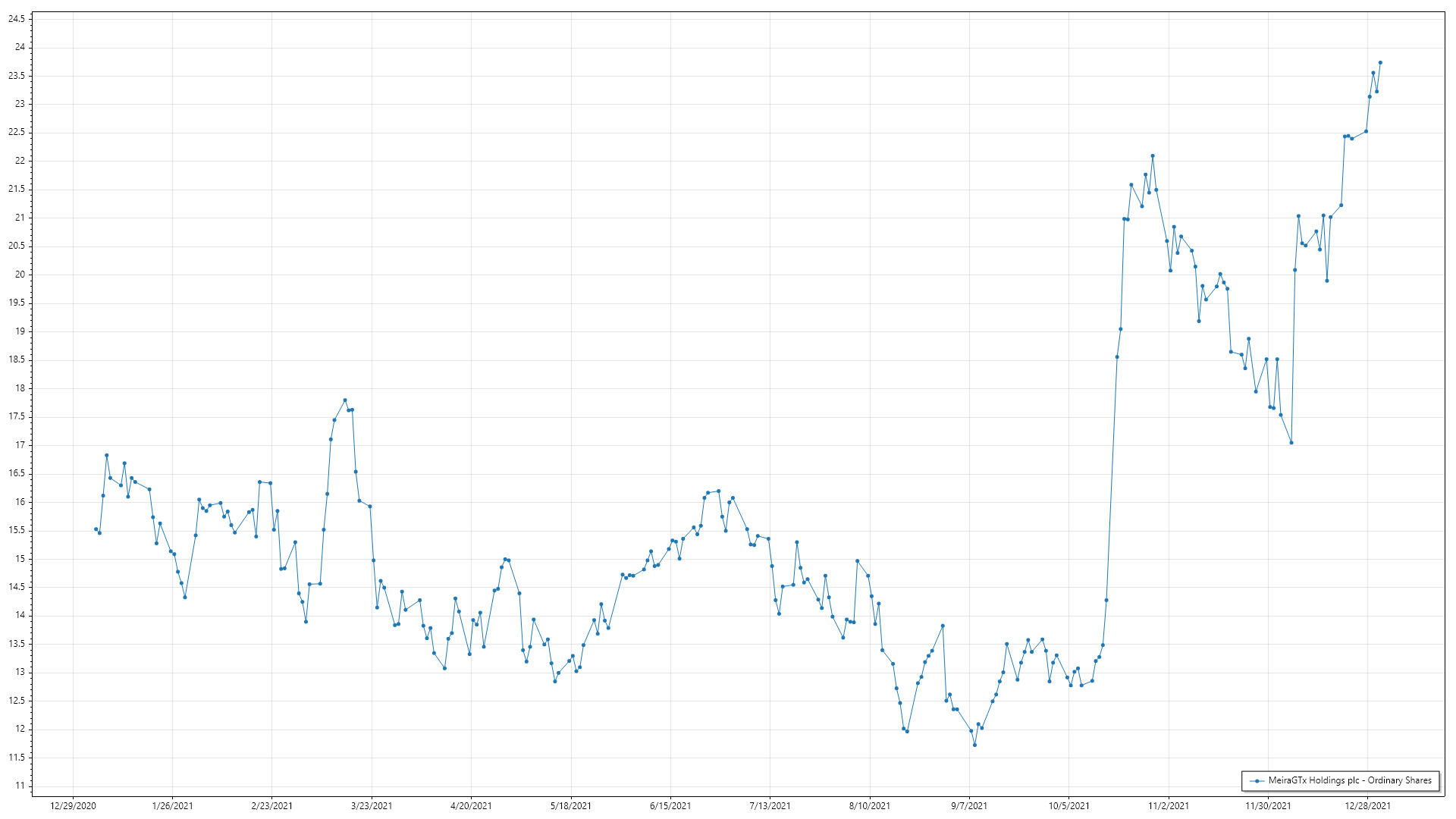Click the 11 y-axis tick label
The image size is (1456, 819).
pos(20,786)
